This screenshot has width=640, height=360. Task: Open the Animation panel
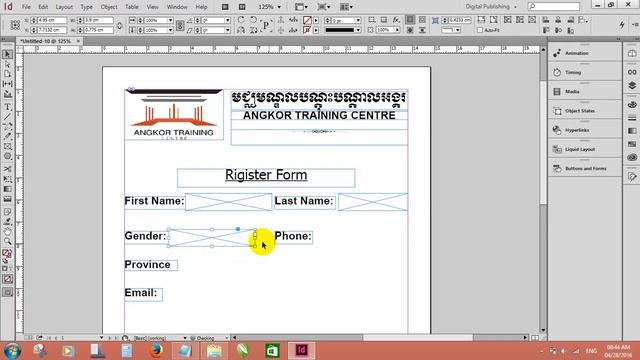(585, 53)
